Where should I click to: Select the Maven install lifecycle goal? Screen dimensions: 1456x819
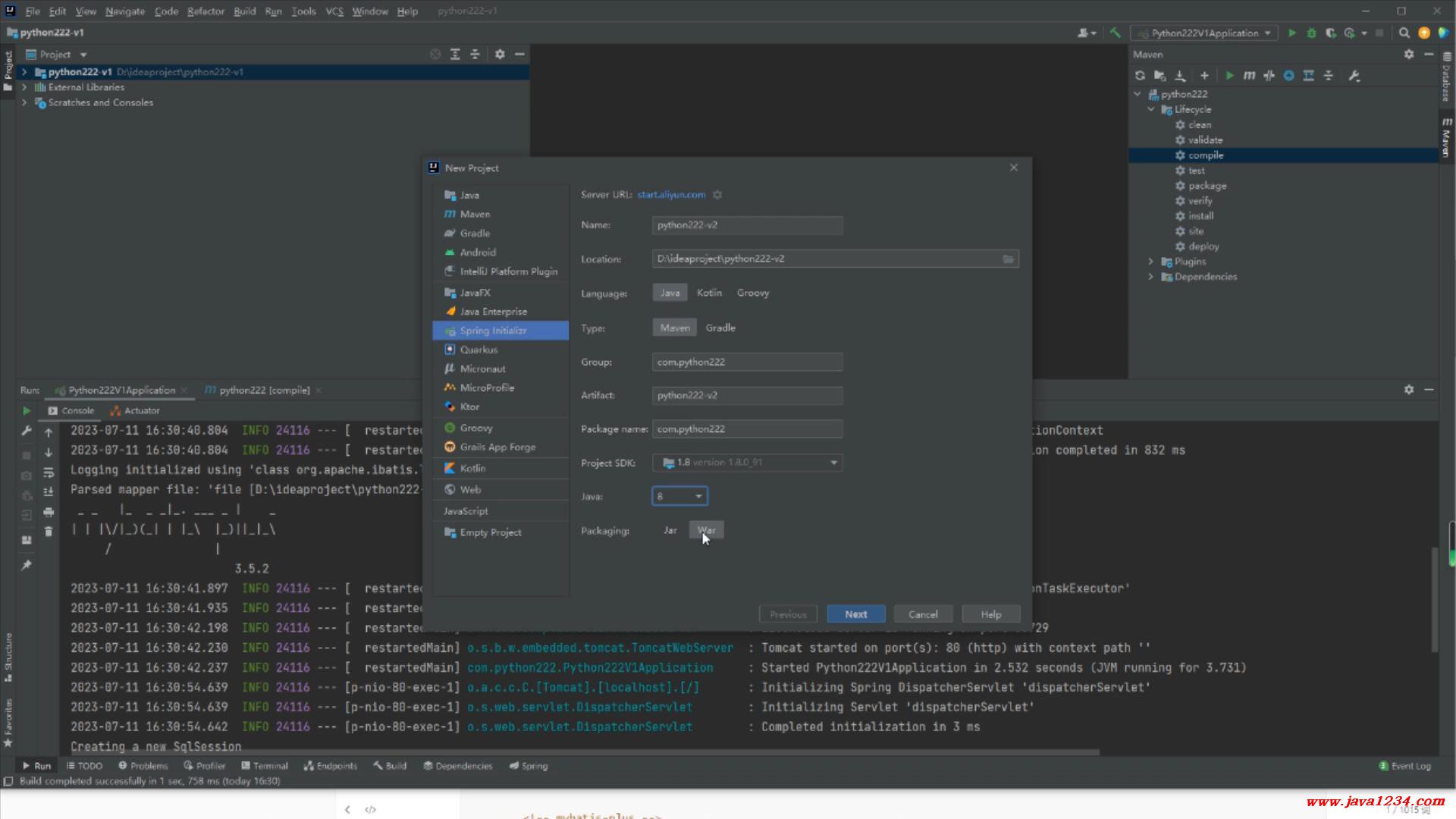[1200, 216]
